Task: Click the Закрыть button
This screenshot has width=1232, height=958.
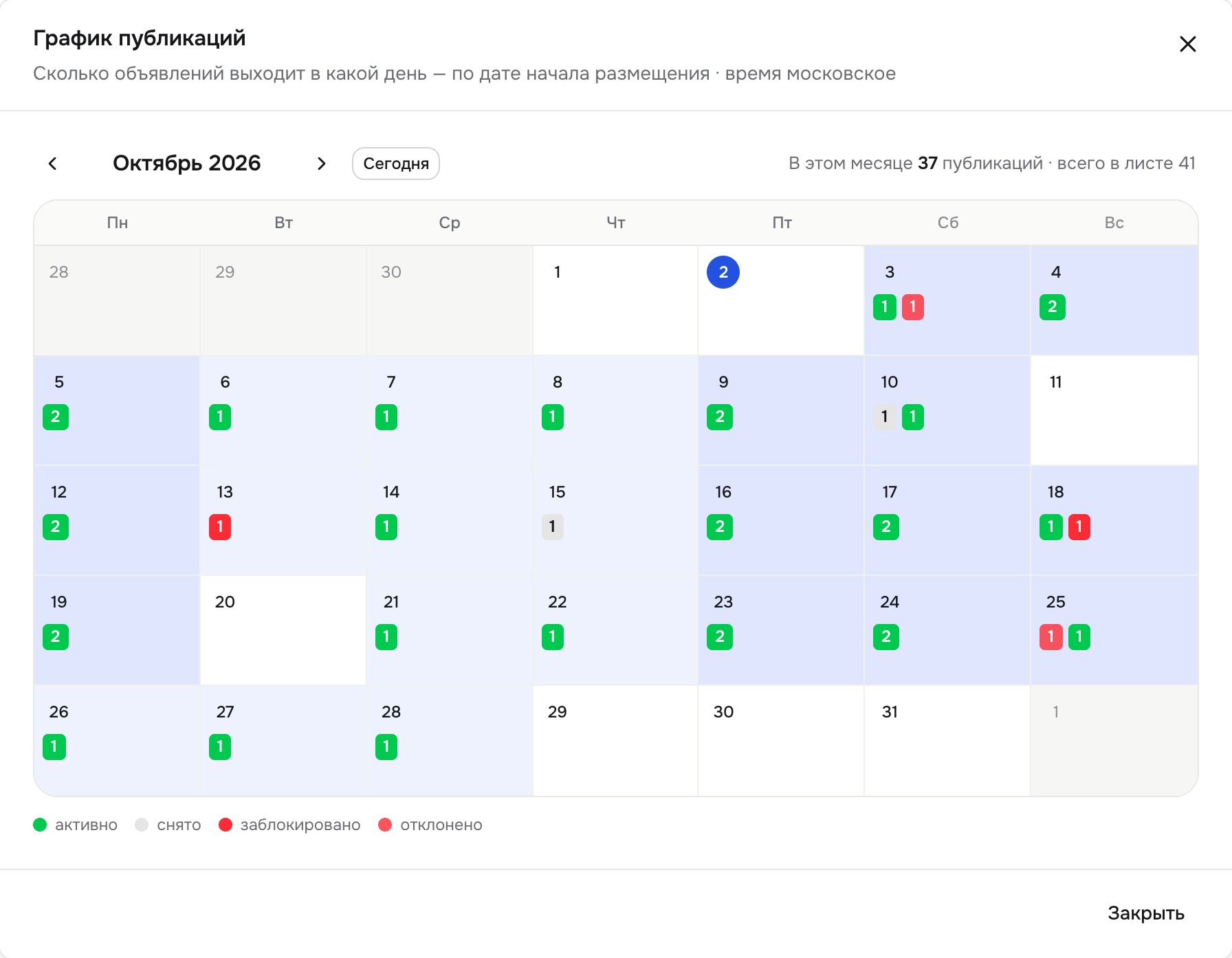Action: click(1145, 913)
